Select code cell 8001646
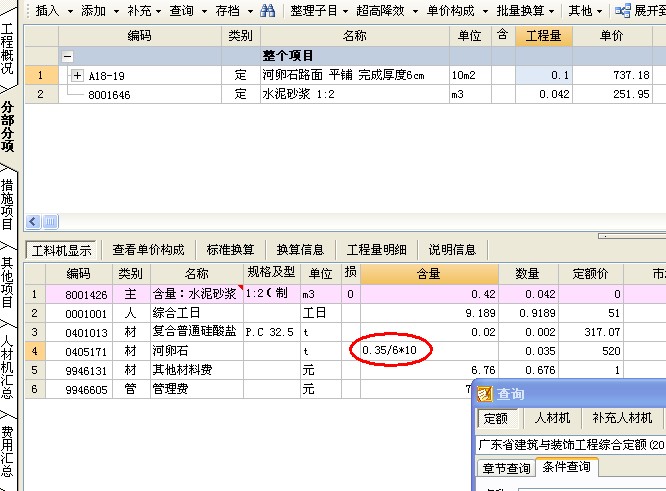Viewport: 666px width, 491px height. click(x=140, y=95)
